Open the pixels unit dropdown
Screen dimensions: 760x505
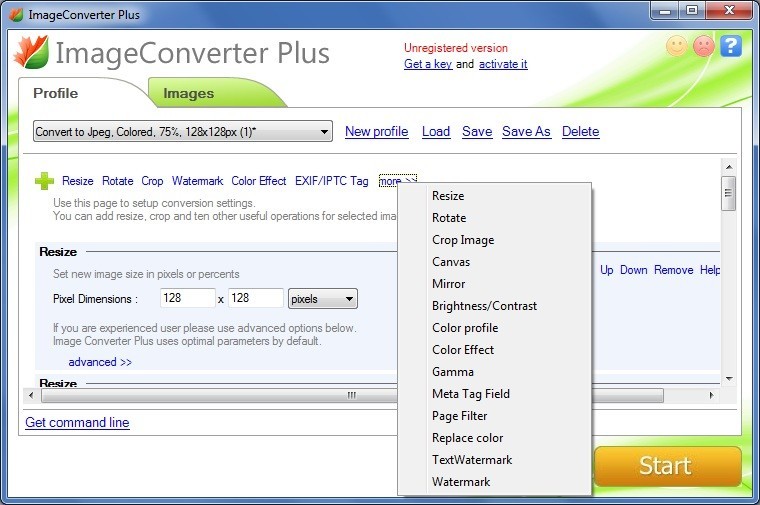323,299
